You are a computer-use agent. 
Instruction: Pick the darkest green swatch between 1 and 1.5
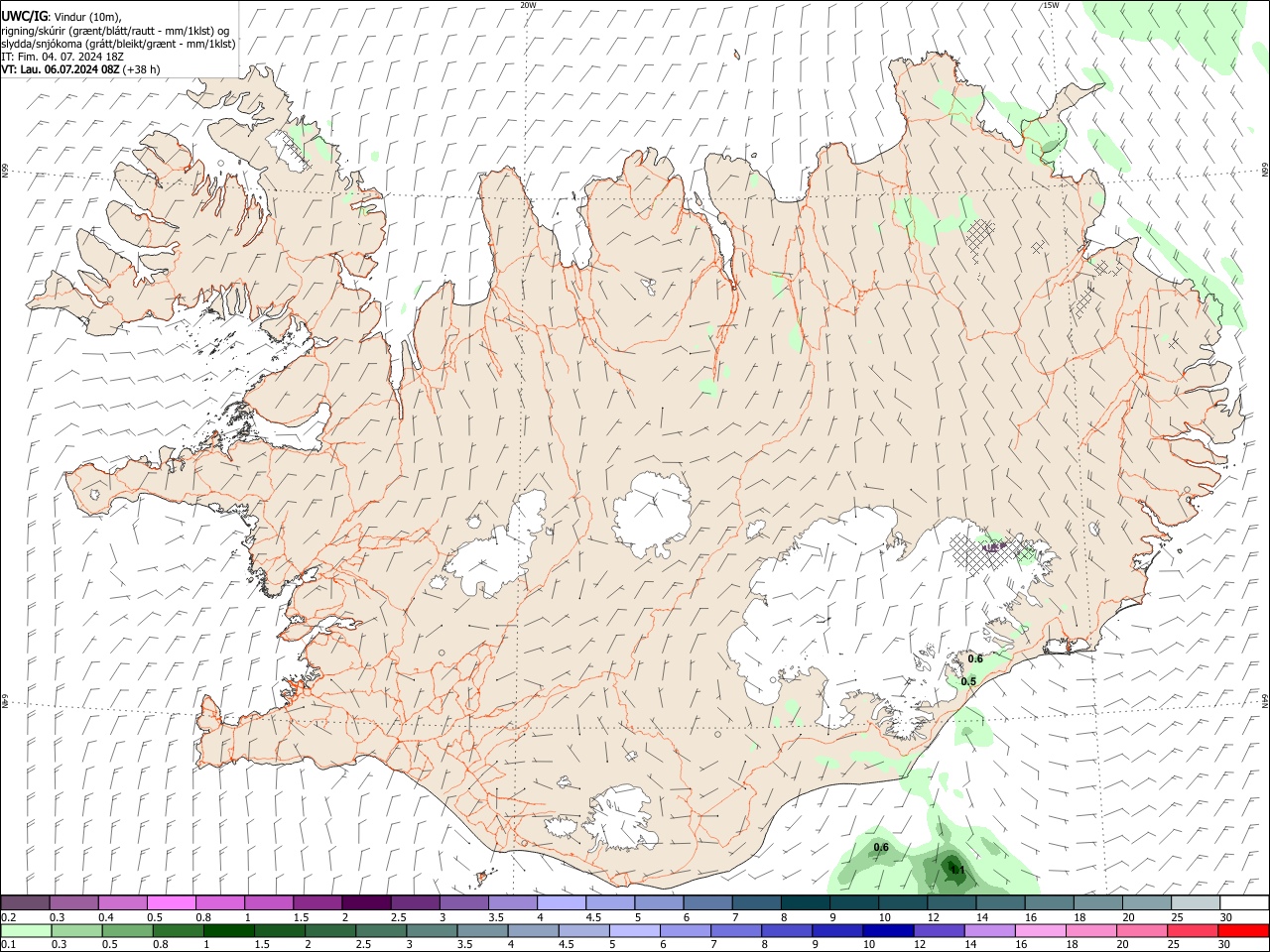[229, 931]
